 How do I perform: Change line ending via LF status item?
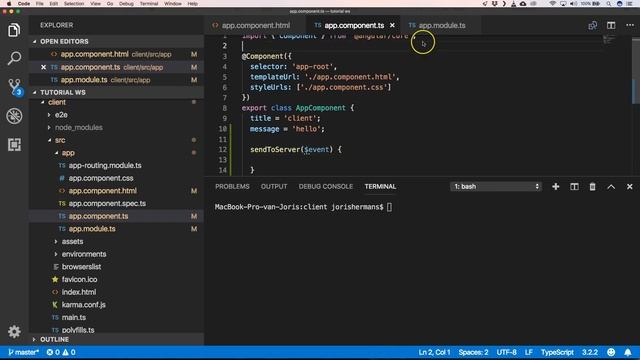point(529,352)
